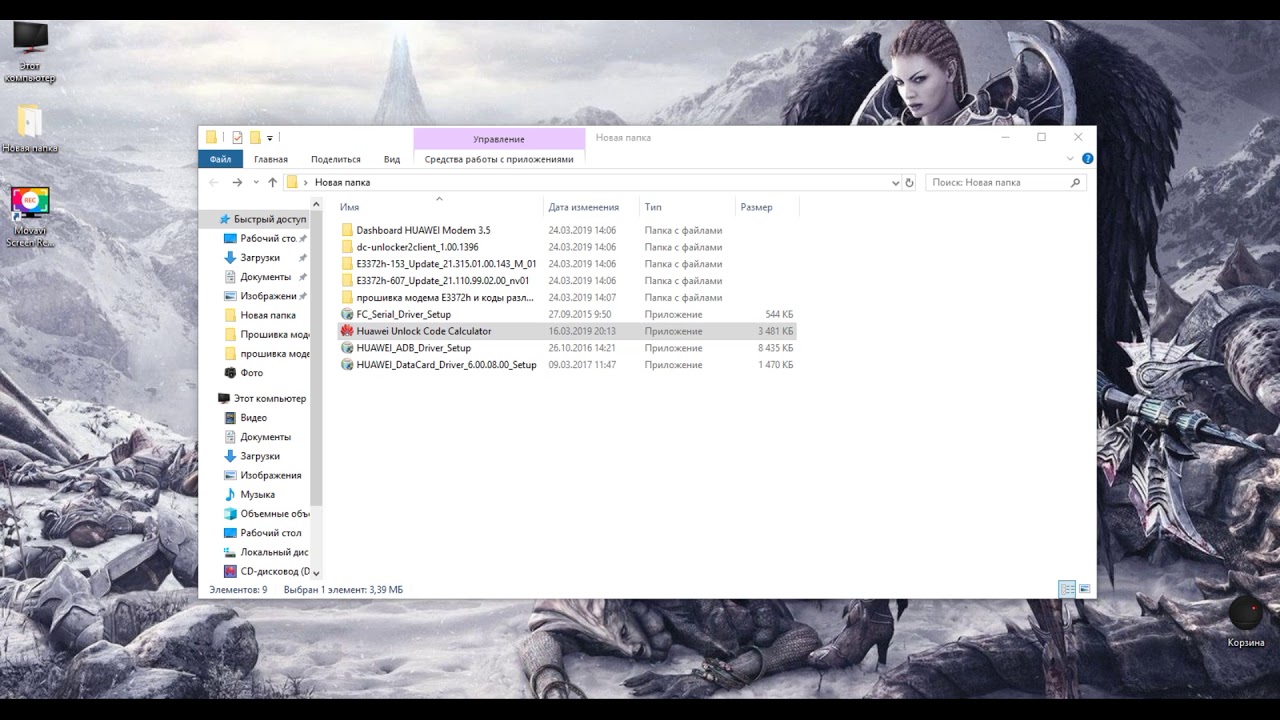
Task: Click the search box Поиск: Новая папка
Action: 1006,183
